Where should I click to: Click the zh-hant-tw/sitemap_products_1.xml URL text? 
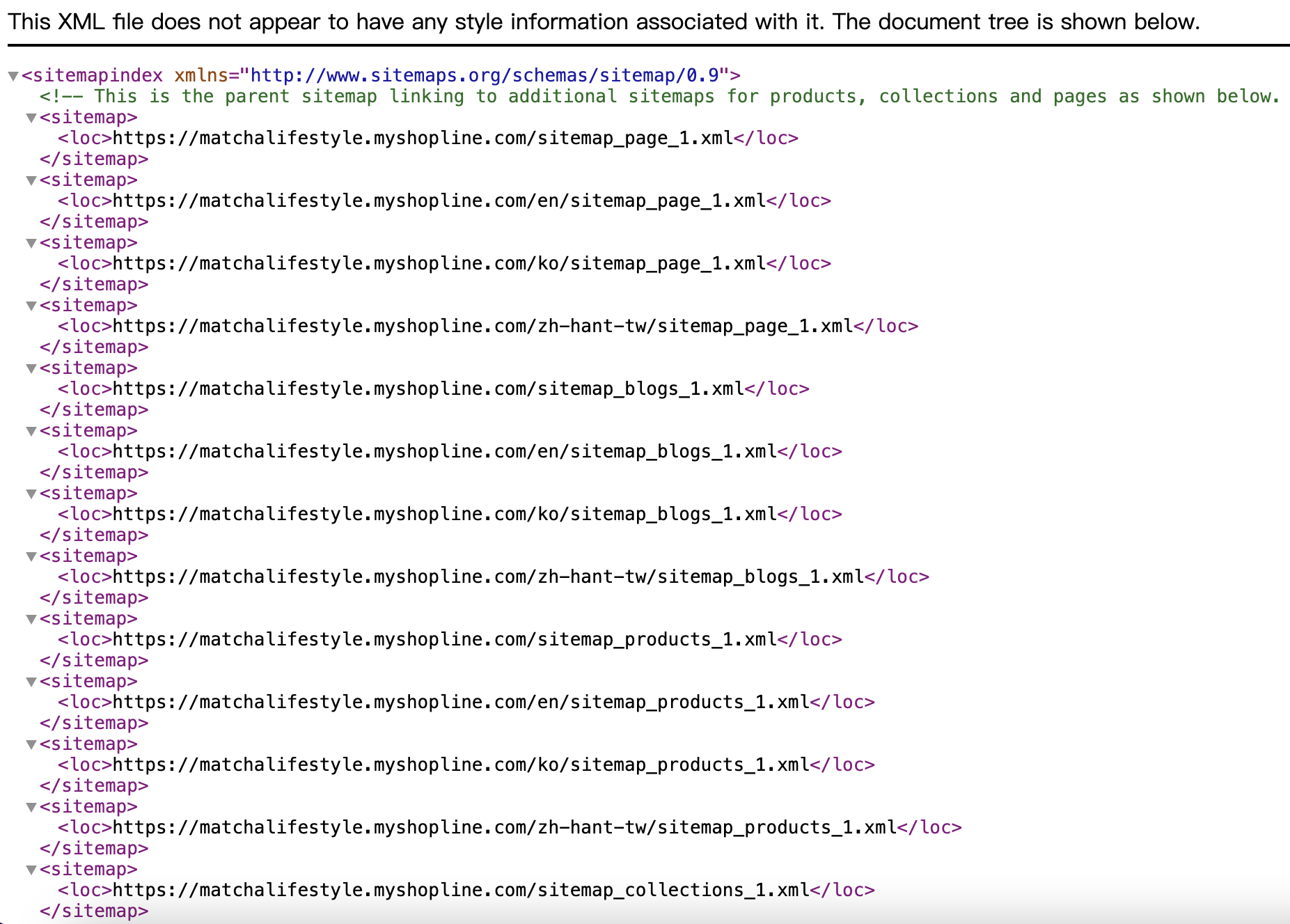tap(505, 827)
